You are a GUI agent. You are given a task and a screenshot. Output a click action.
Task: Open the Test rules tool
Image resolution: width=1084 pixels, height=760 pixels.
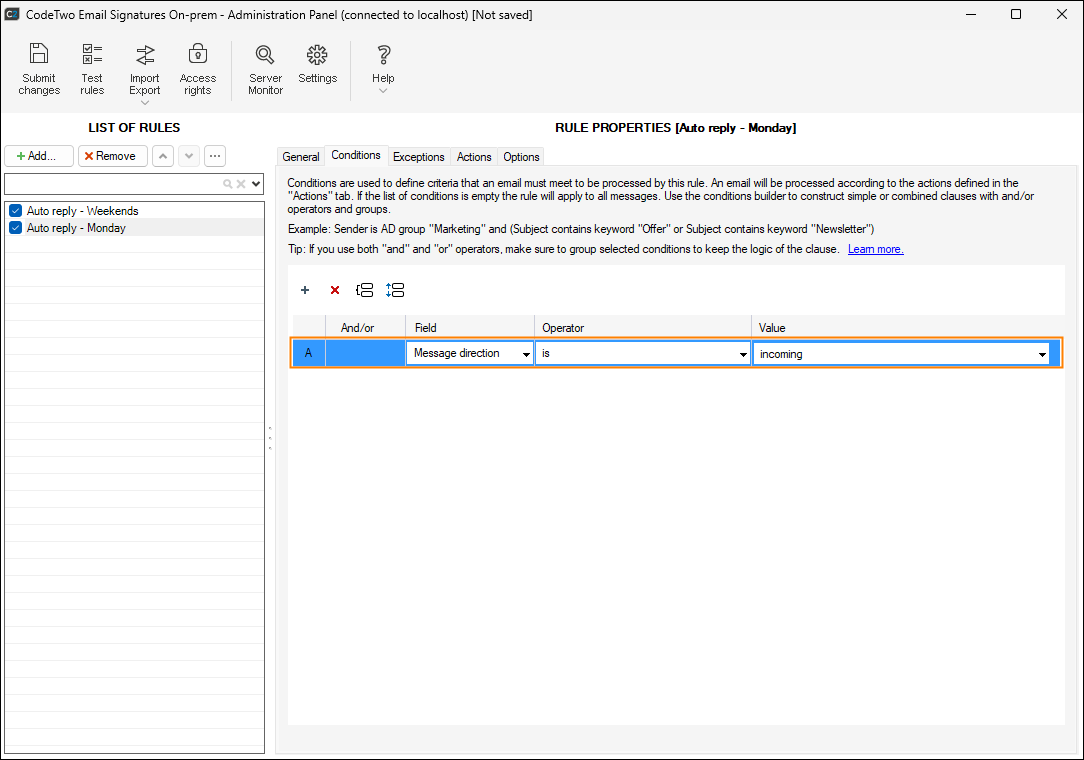92,69
